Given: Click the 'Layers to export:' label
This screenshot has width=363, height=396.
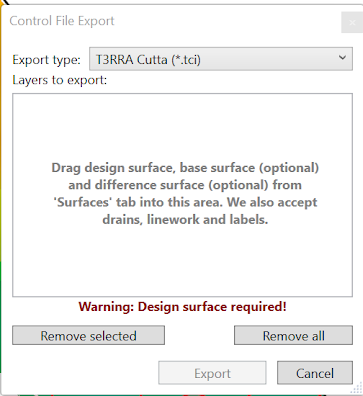Looking at the screenshot, I should 60,80.
